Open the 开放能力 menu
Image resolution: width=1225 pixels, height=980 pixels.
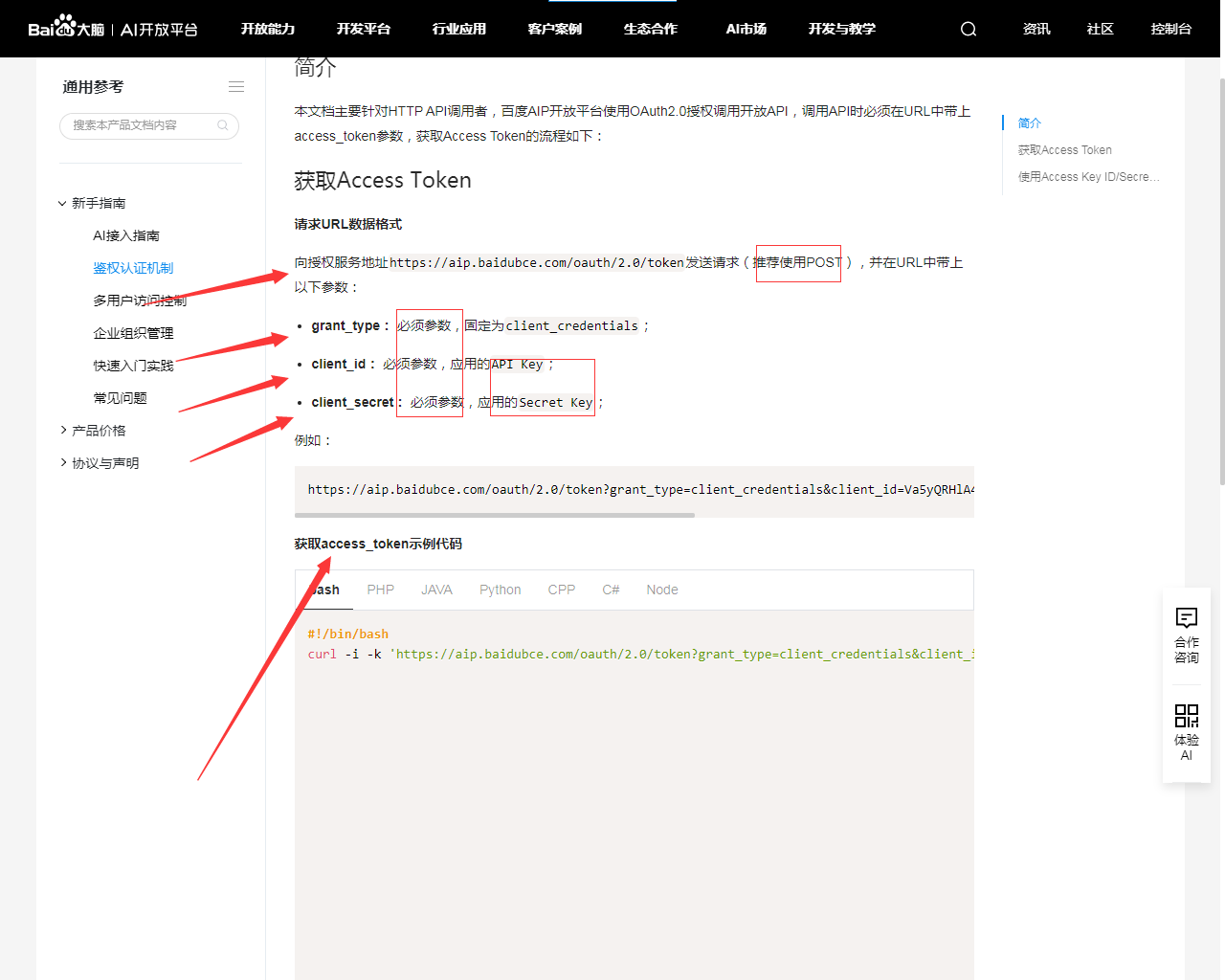point(268,29)
